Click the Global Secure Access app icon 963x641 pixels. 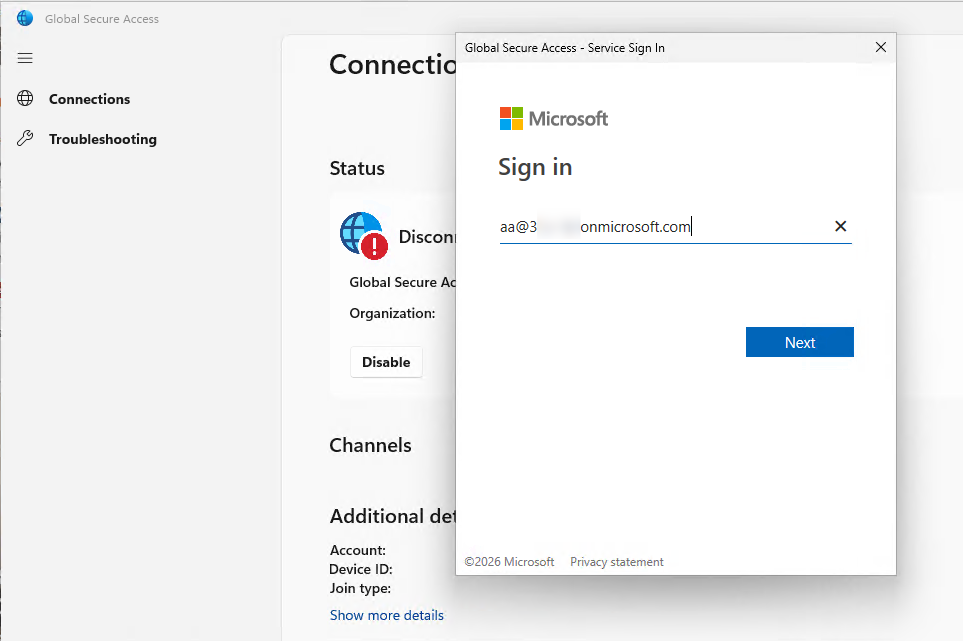click(x=25, y=18)
